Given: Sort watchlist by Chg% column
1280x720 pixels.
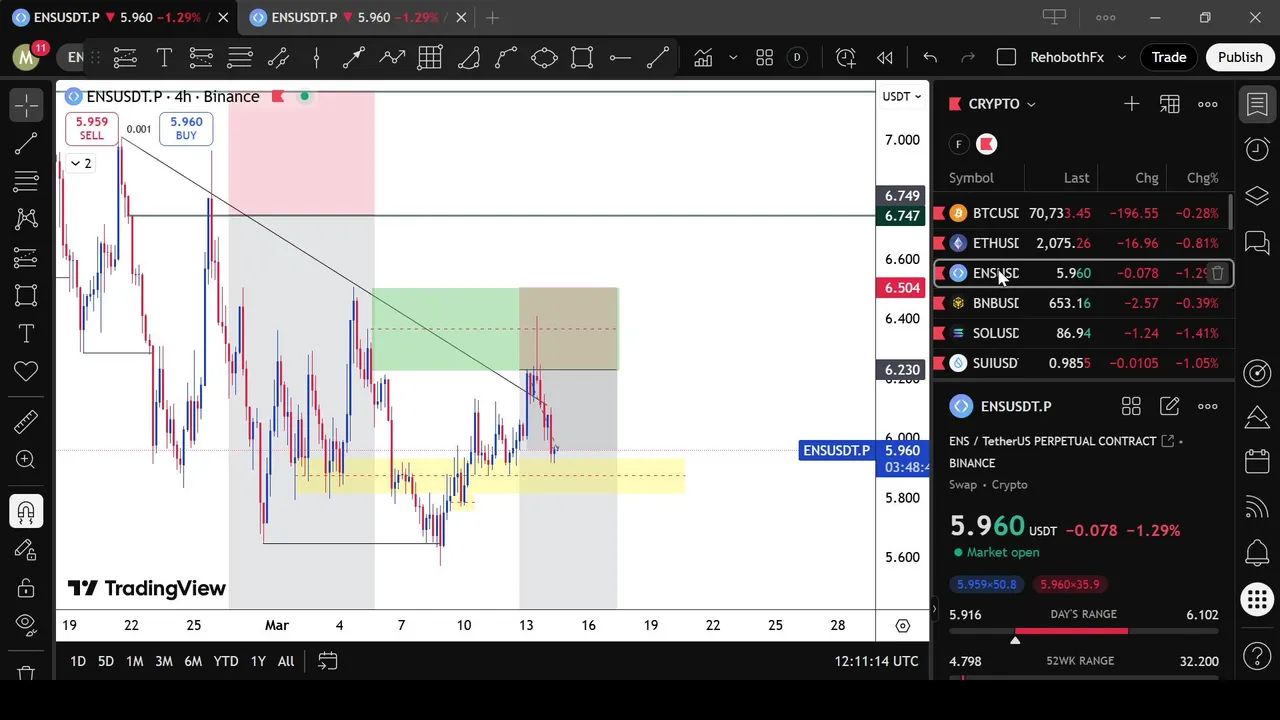Looking at the screenshot, I should [1201, 178].
